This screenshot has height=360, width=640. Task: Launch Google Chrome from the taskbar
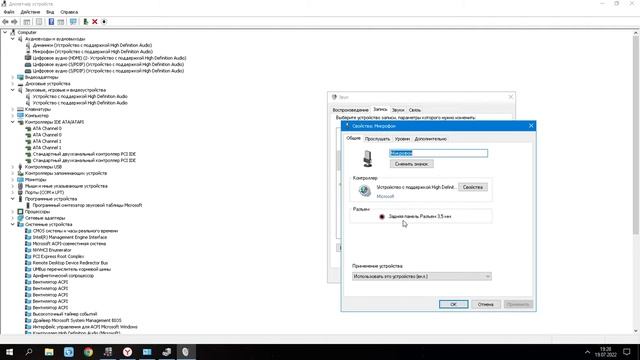[x=88, y=352]
